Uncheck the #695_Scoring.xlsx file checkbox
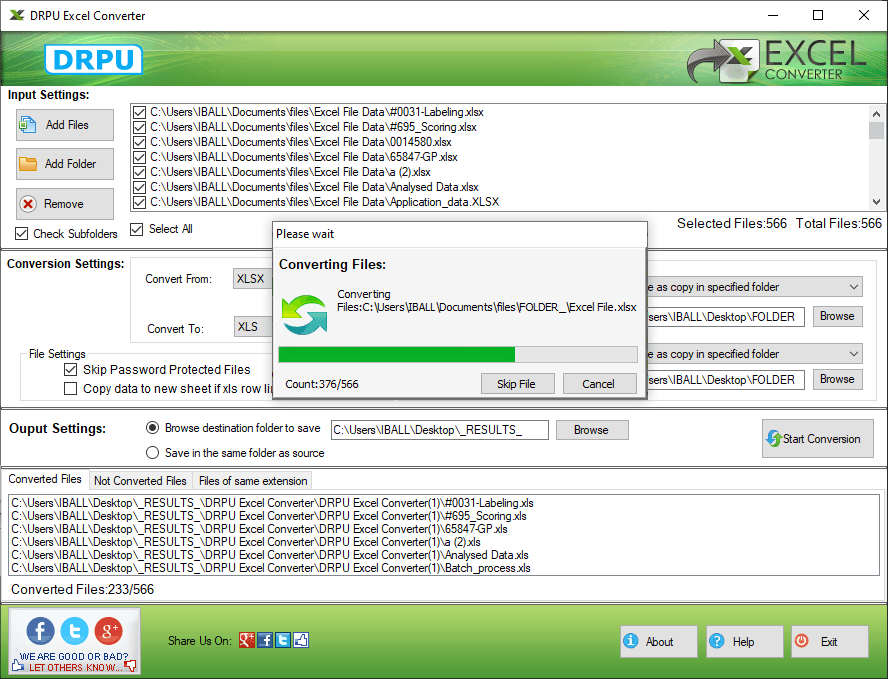 [x=139, y=127]
